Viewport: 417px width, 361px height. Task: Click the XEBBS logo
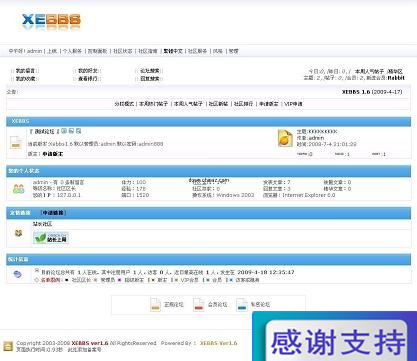click(x=51, y=20)
